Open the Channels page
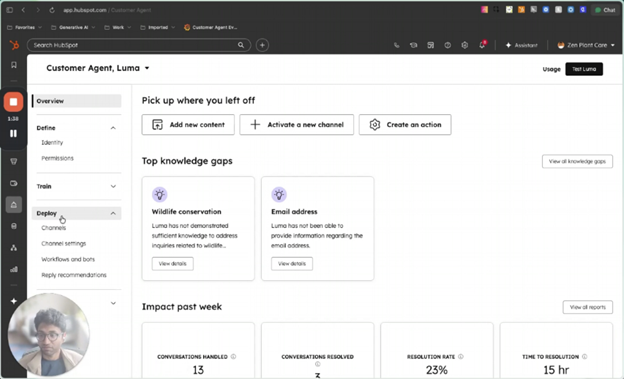 pos(54,228)
